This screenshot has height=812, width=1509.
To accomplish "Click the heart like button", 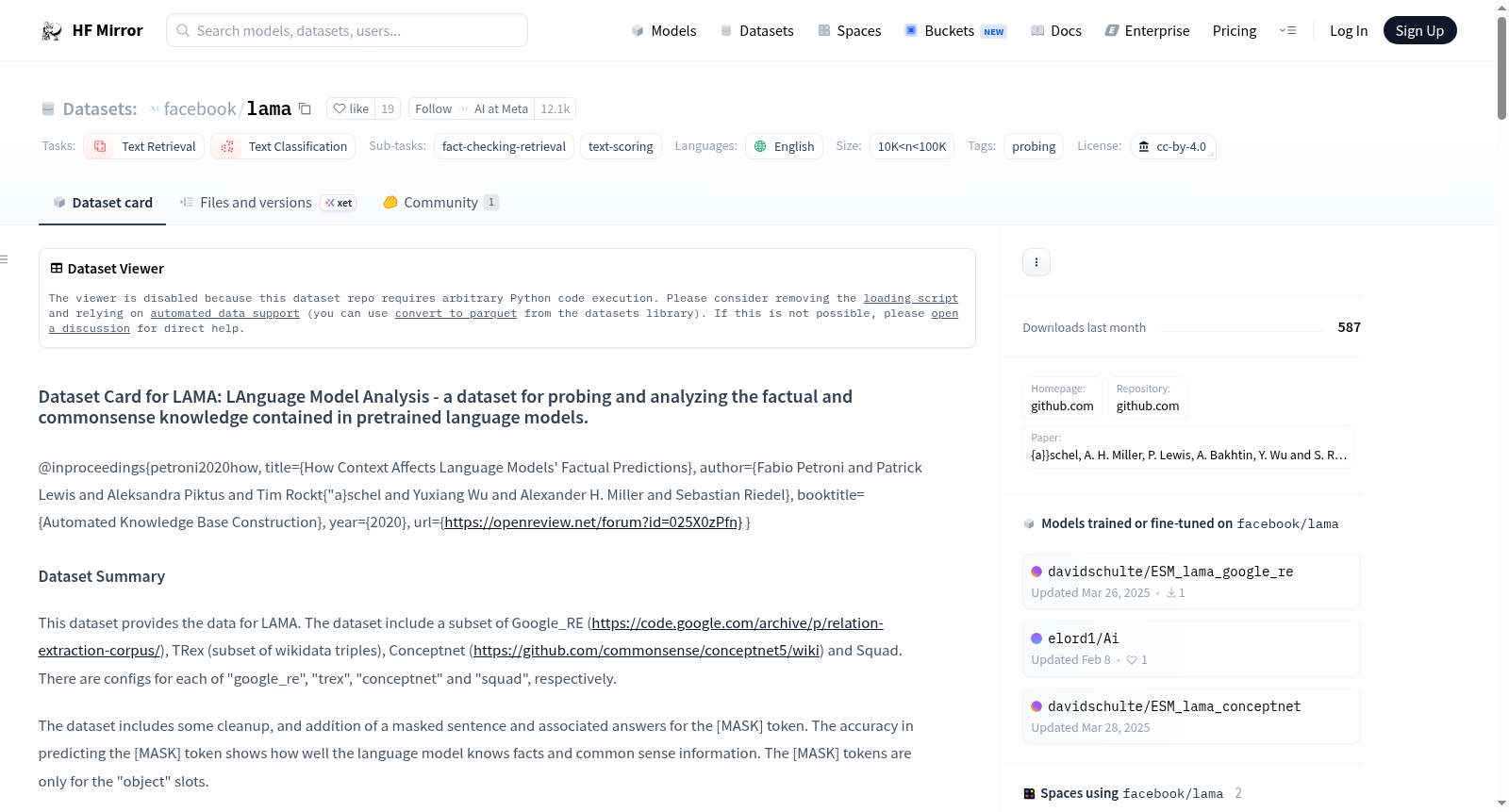I will (x=351, y=108).
